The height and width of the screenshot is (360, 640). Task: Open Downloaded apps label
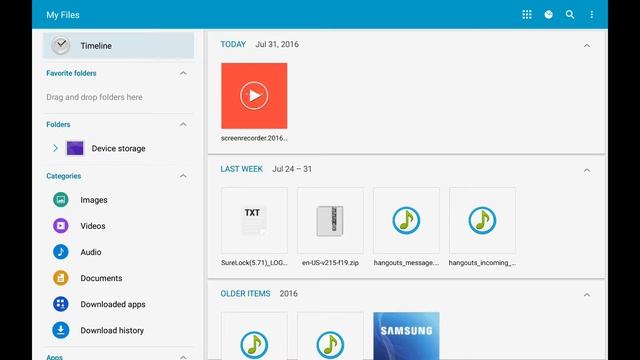pos(113,304)
